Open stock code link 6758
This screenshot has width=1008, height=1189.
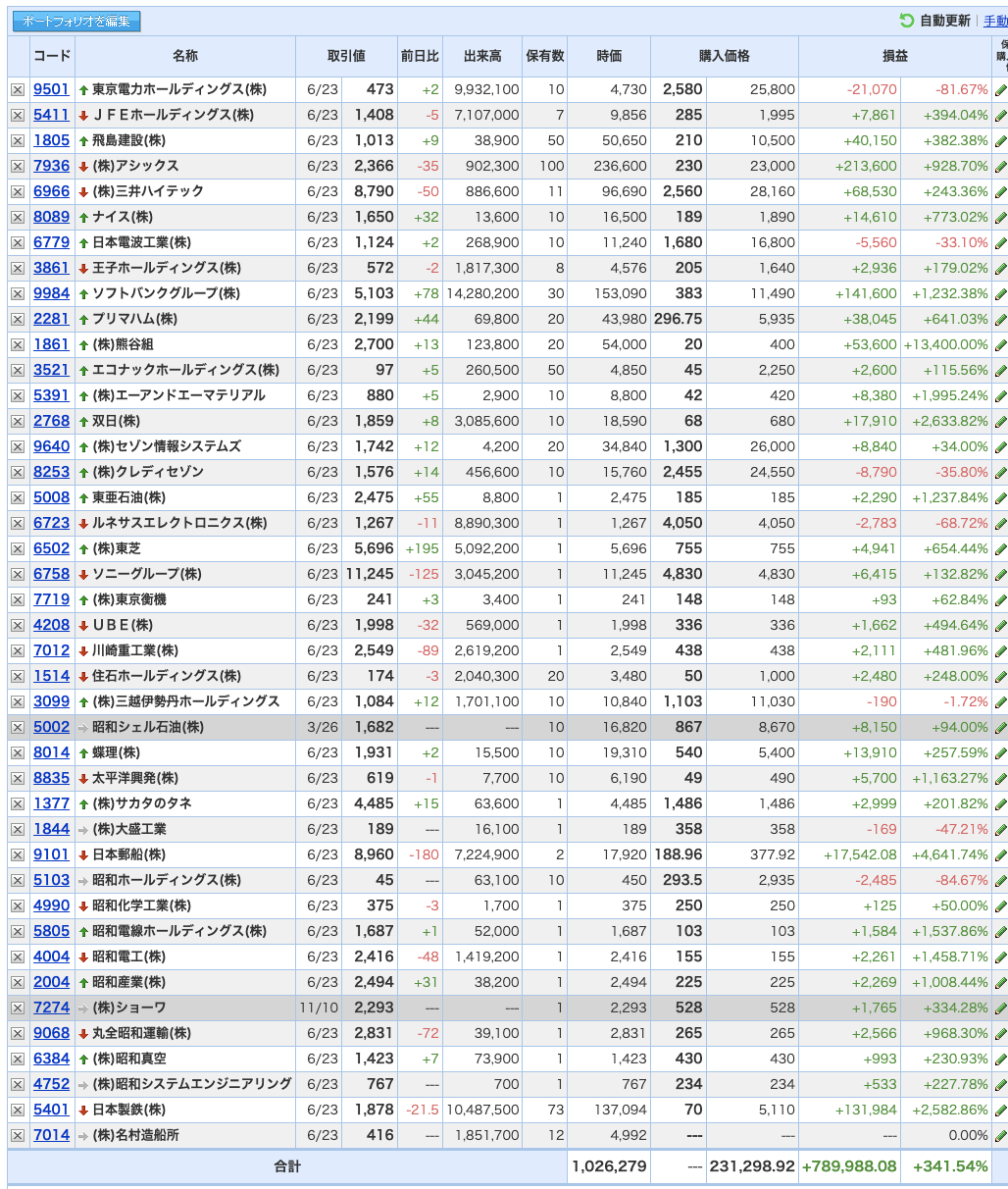pos(52,574)
